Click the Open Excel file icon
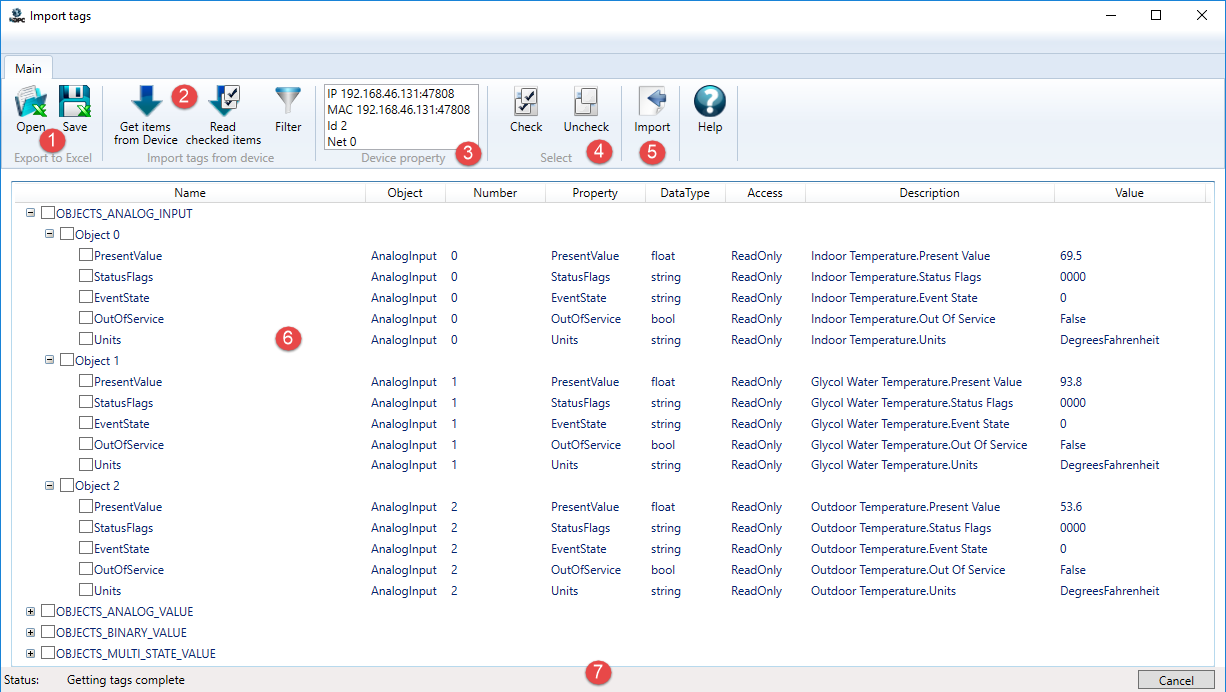This screenshot has height=692, width=1226. pyautogui.click(x=30, y=102)
